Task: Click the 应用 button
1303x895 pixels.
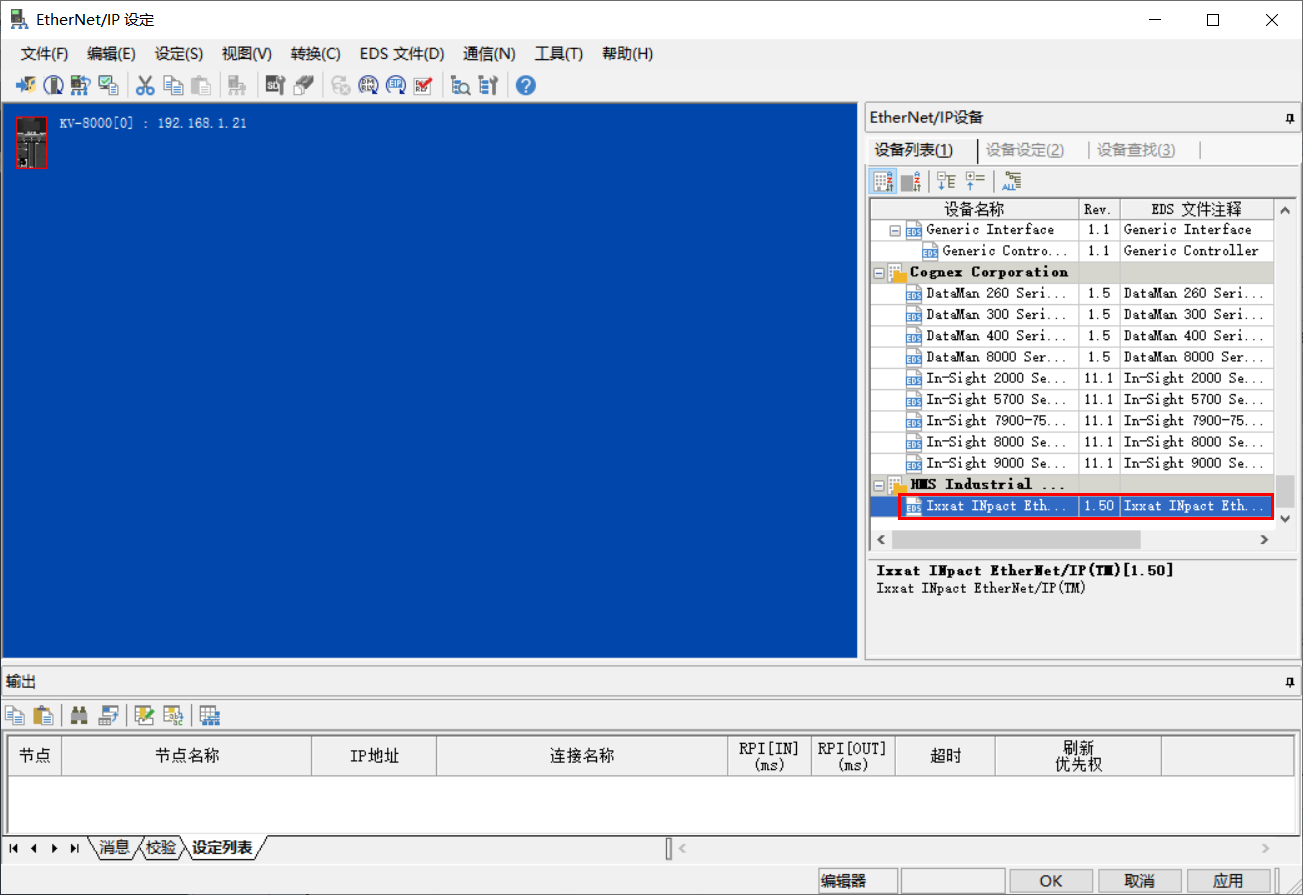Action: [1228, 880]
